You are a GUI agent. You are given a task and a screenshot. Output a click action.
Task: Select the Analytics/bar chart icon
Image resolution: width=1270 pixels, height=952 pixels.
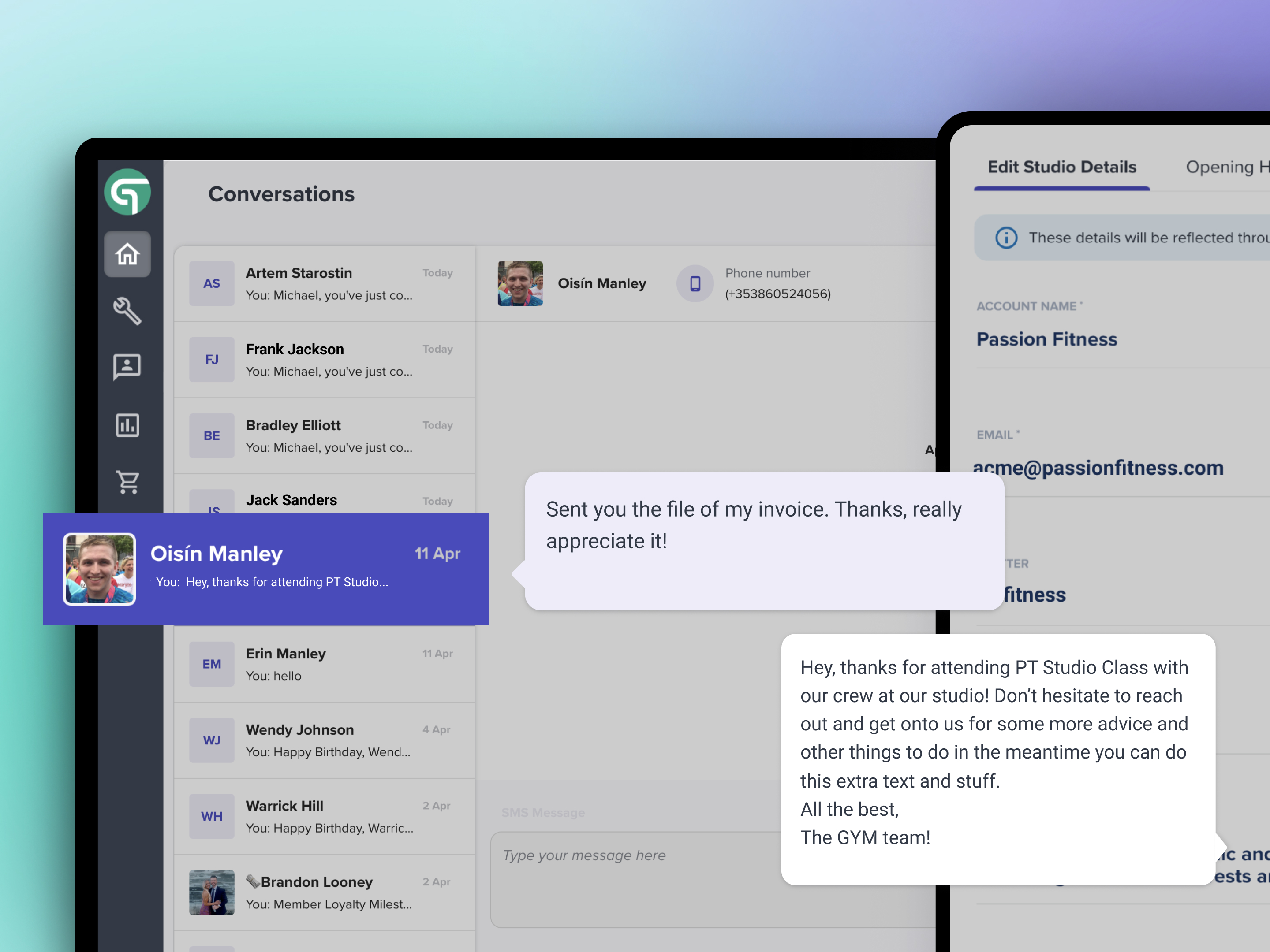tap(127, 422)
